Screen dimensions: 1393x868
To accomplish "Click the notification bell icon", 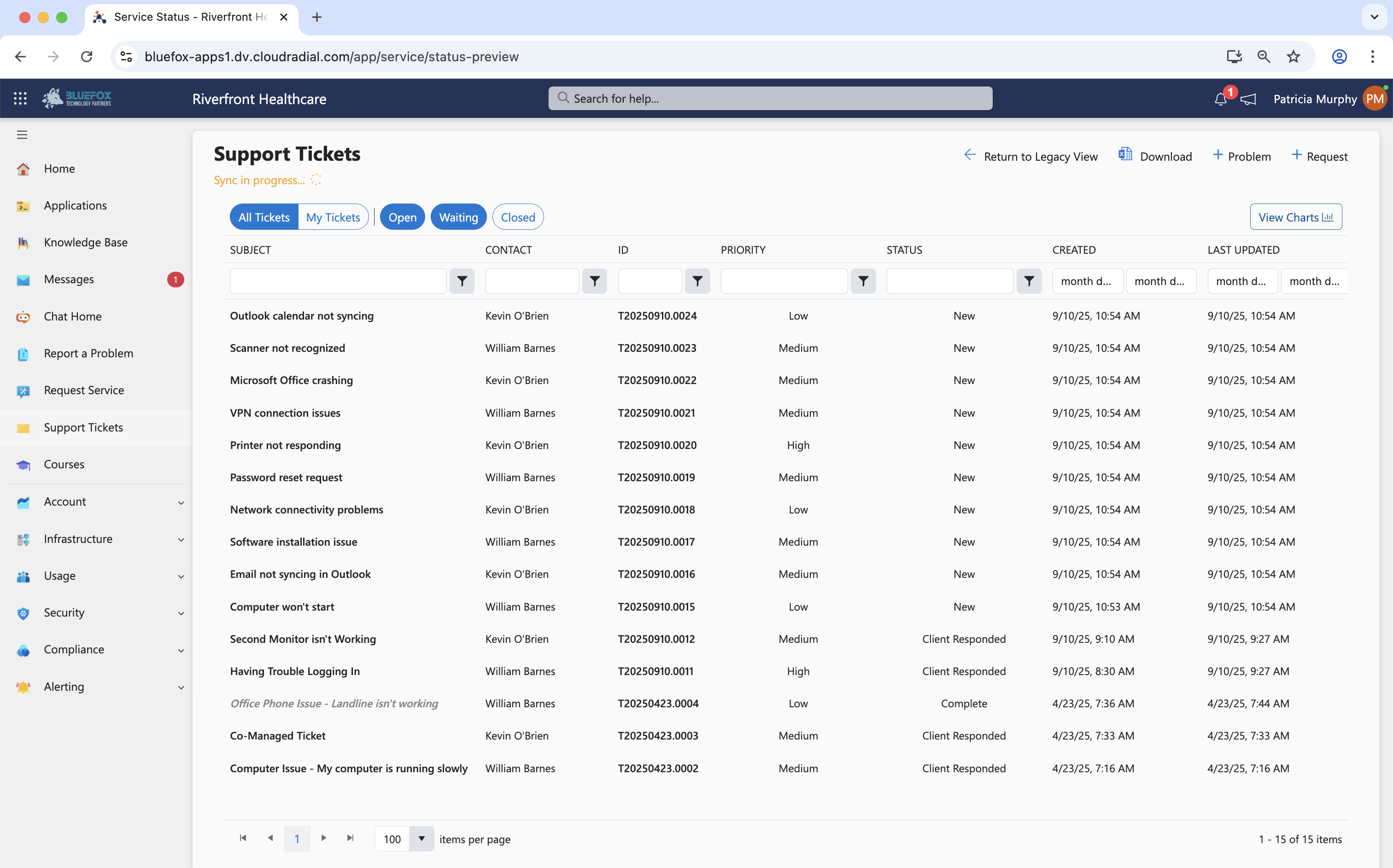I will coord(1220,99).
